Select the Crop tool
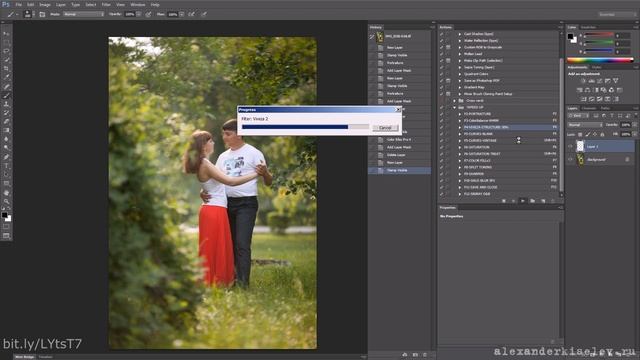 click(6, 69)
